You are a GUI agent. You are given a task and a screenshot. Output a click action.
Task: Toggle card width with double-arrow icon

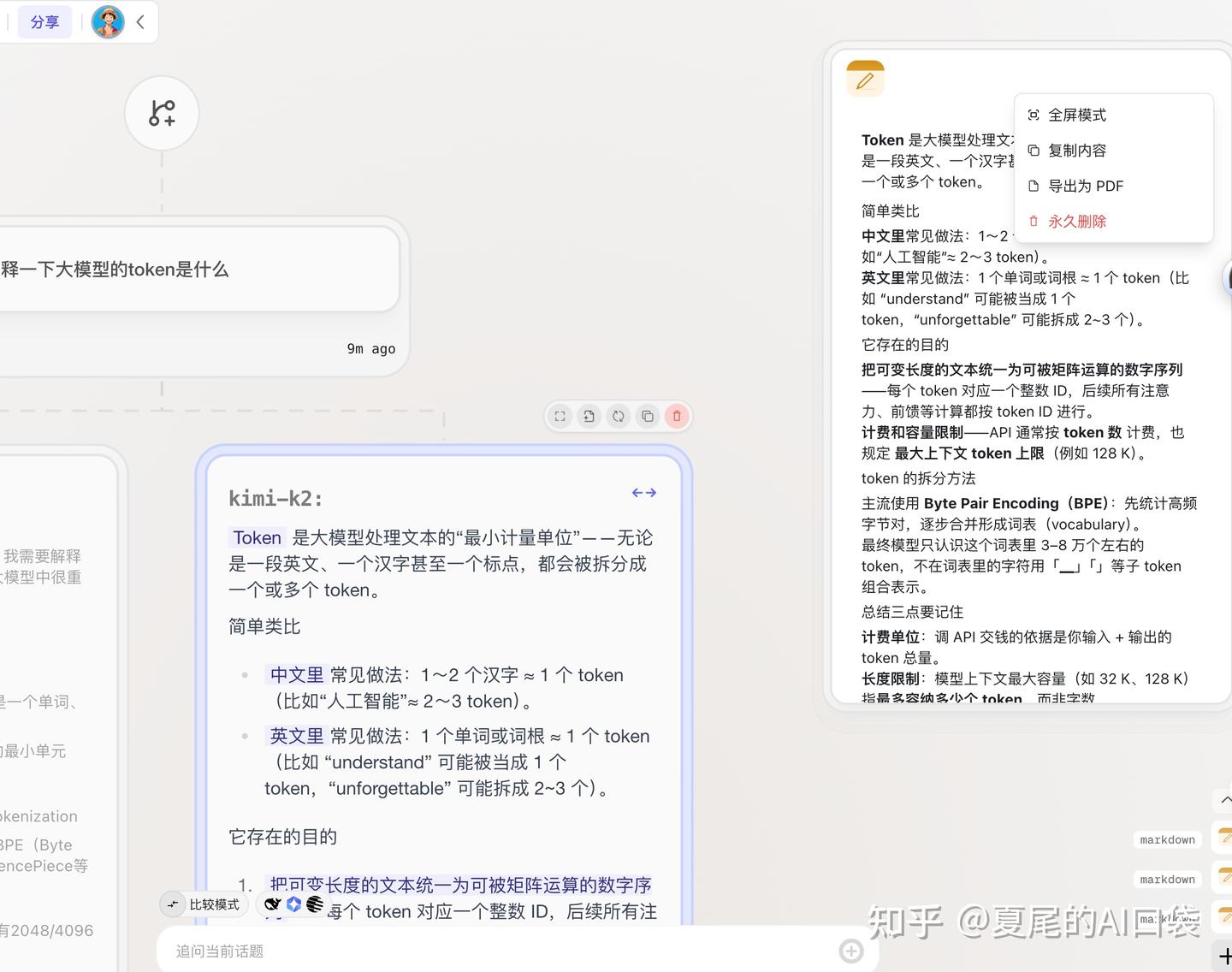644,493
